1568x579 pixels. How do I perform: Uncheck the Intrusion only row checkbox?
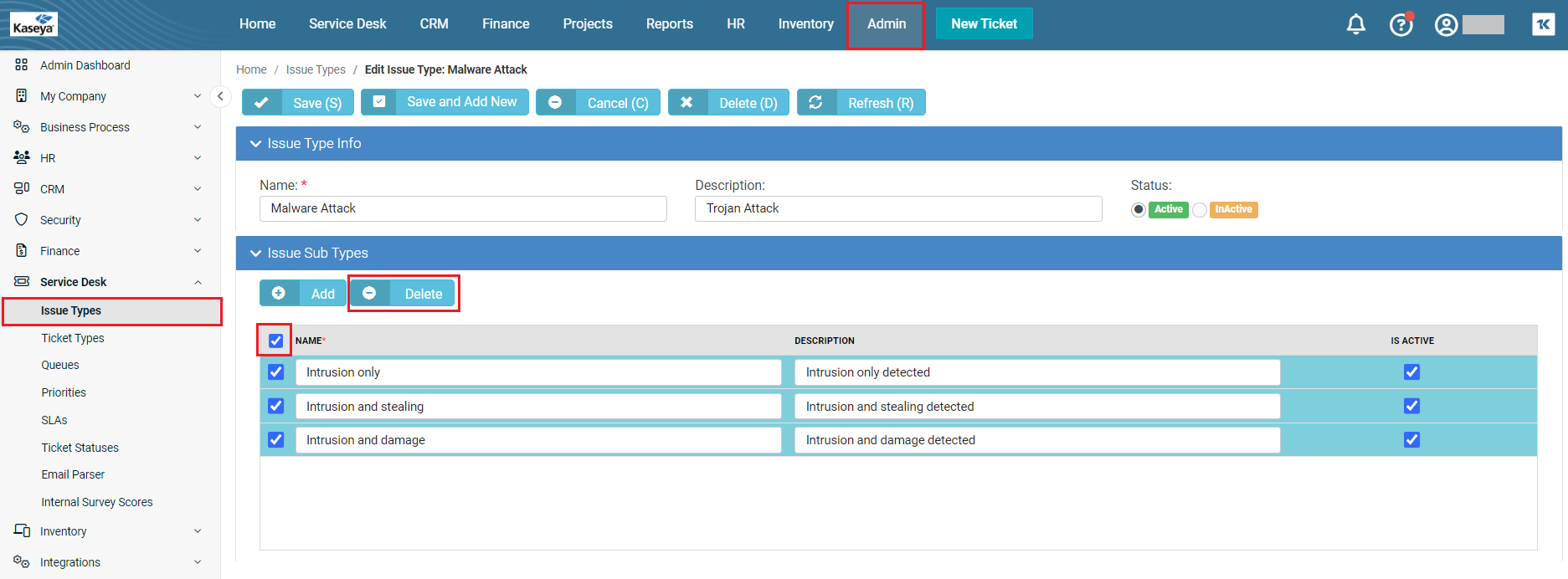pos(275,372)
